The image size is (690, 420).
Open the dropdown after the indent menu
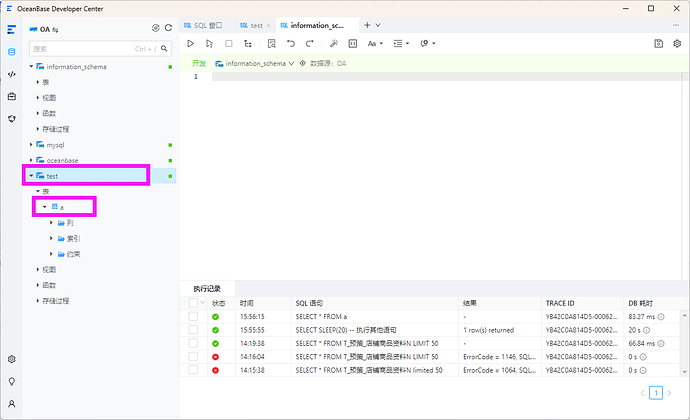pos(428,43)
